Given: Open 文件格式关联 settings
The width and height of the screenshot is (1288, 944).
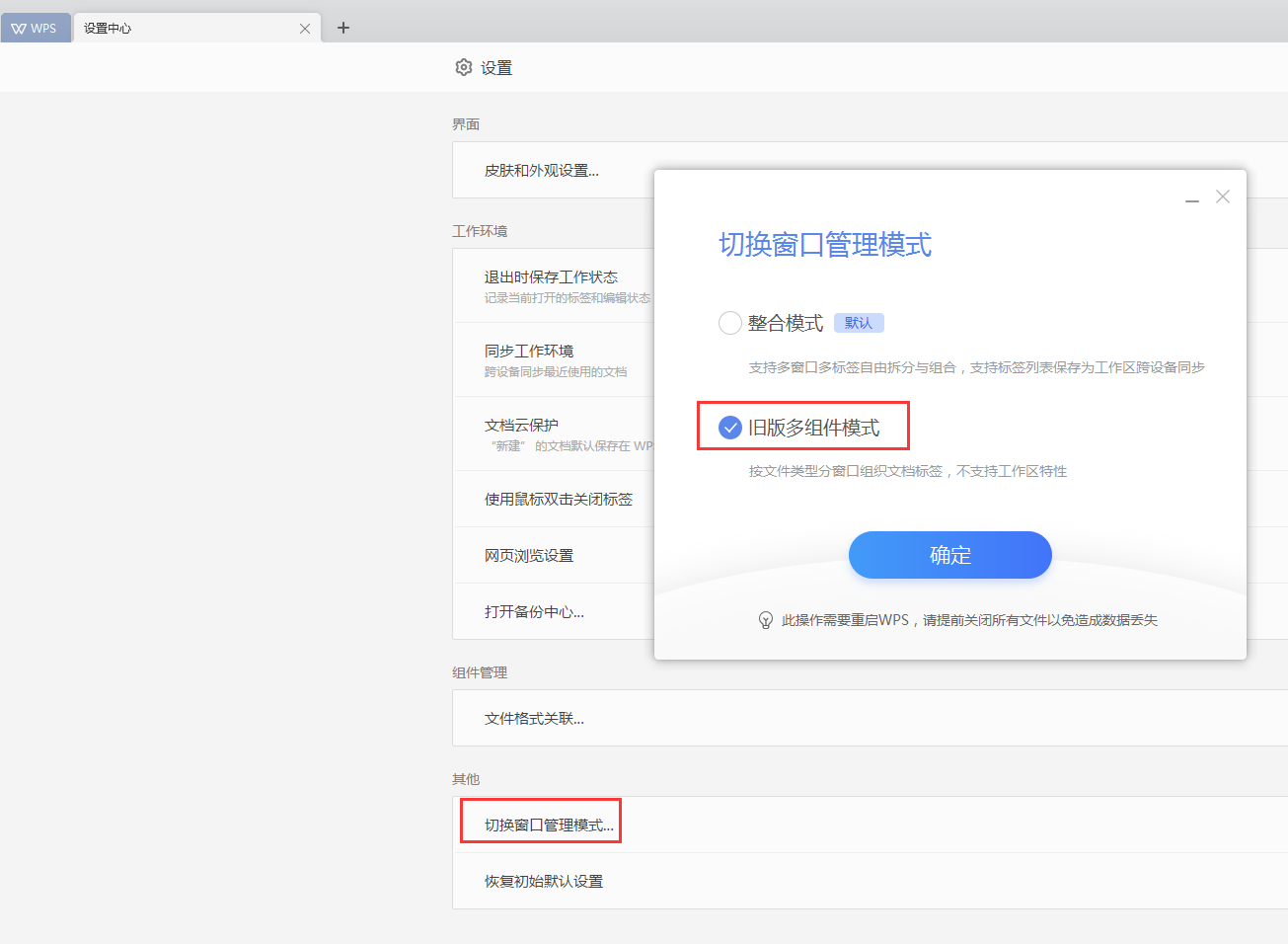Looking at the screenshot, I should [534, 719].
